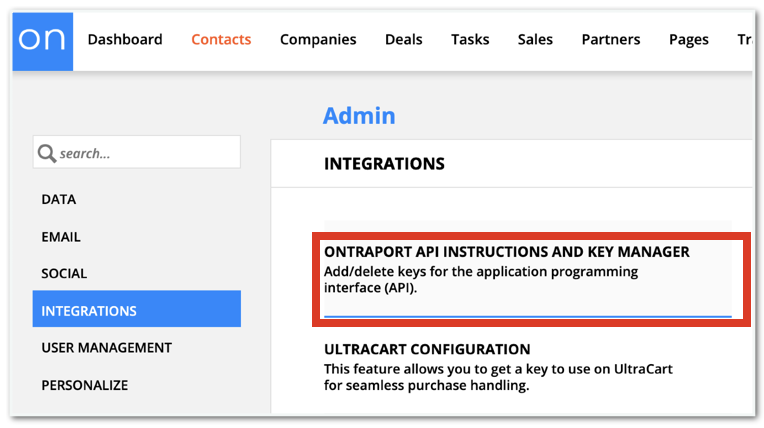Open the SOCIAL admin category
The width and height of the screenshot is (764, 428).
click(x=64, y=273)
